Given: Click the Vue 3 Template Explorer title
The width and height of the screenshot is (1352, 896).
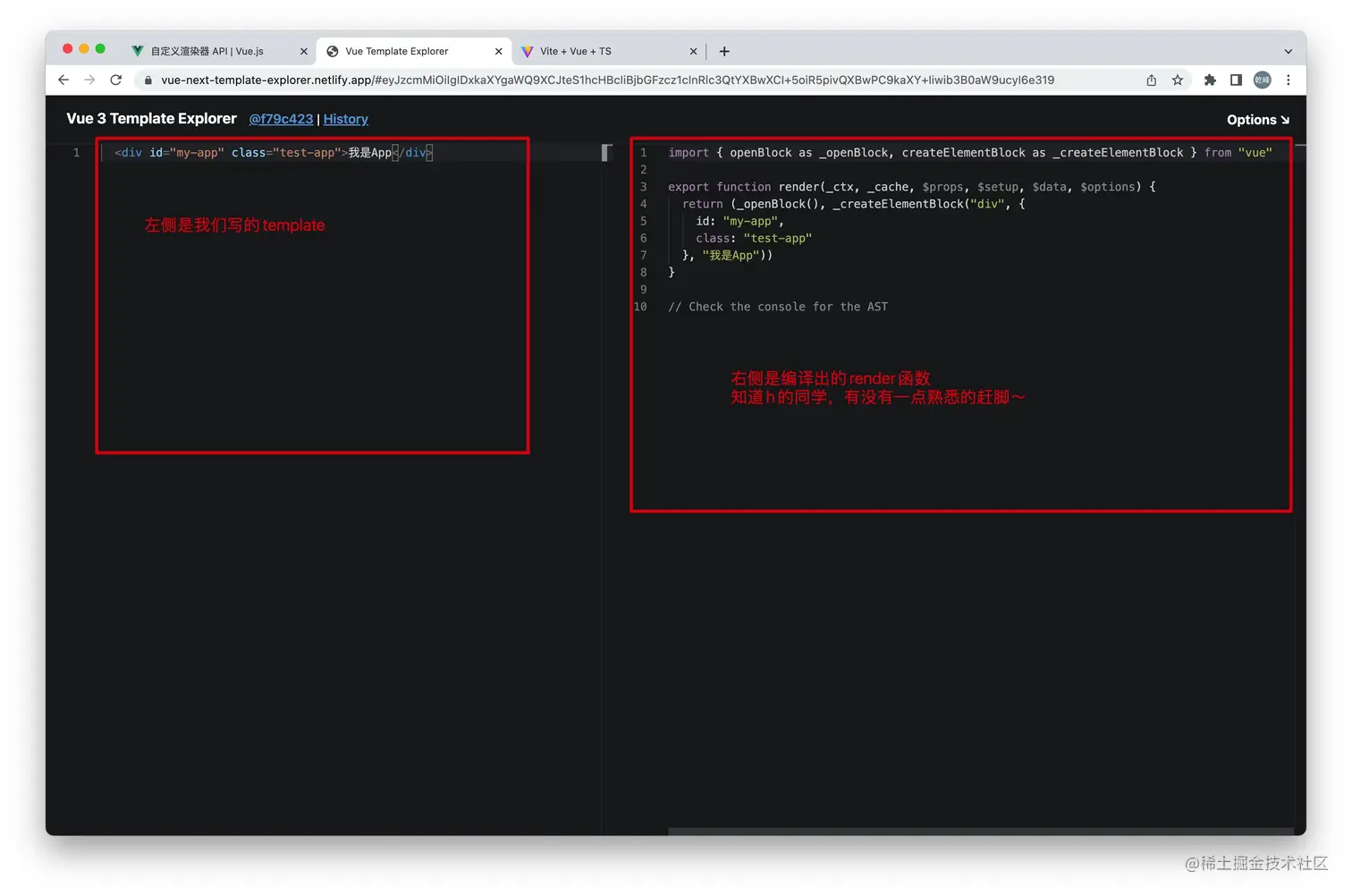Looking at the screenshot, I should [x=151, y=119].
